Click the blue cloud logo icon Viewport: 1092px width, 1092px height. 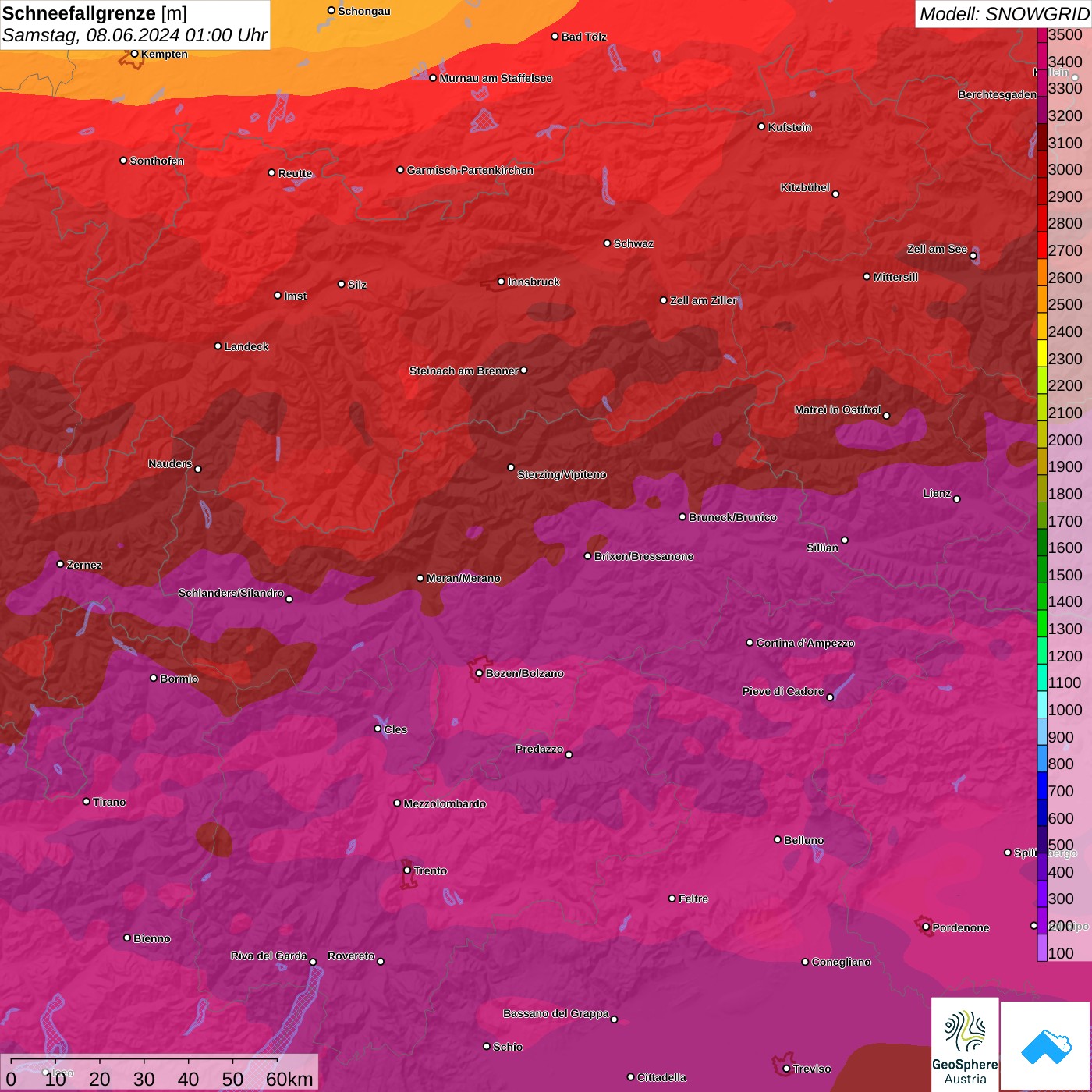(x=1046, y=1046)
